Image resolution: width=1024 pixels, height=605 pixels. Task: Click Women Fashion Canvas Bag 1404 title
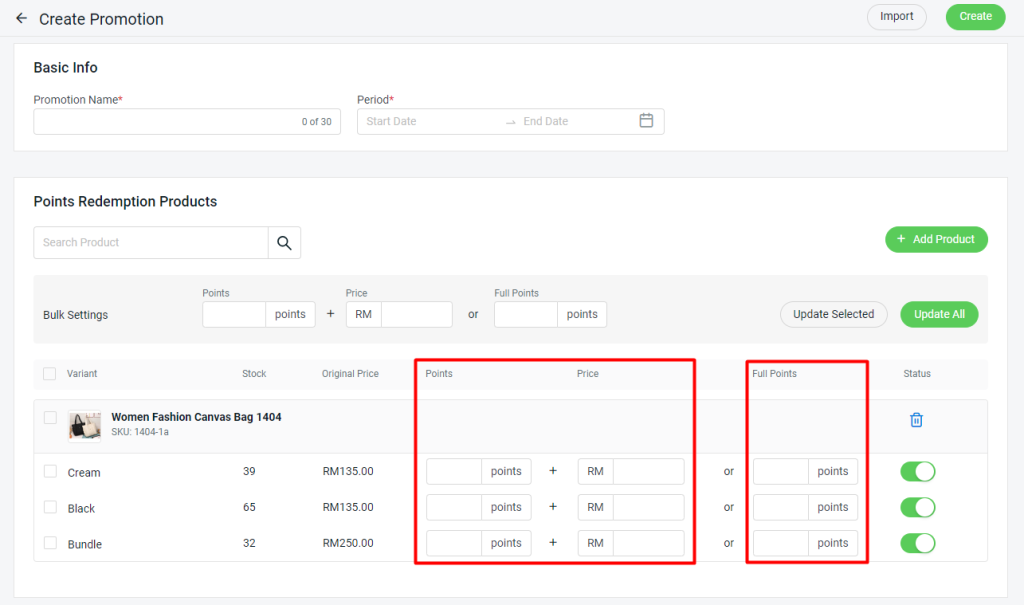coord(196,417)
